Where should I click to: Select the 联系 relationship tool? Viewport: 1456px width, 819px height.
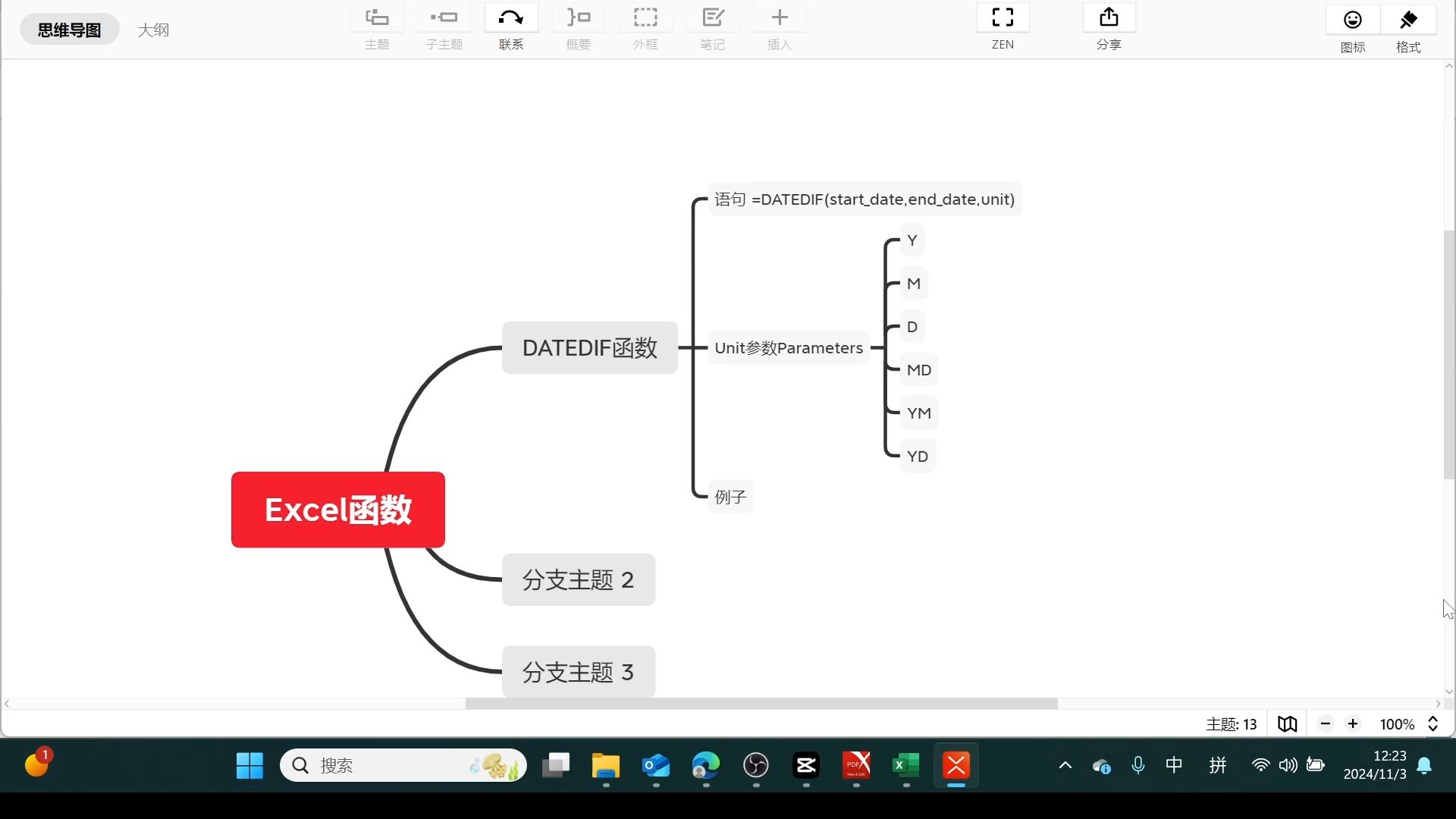click(511, 17)
